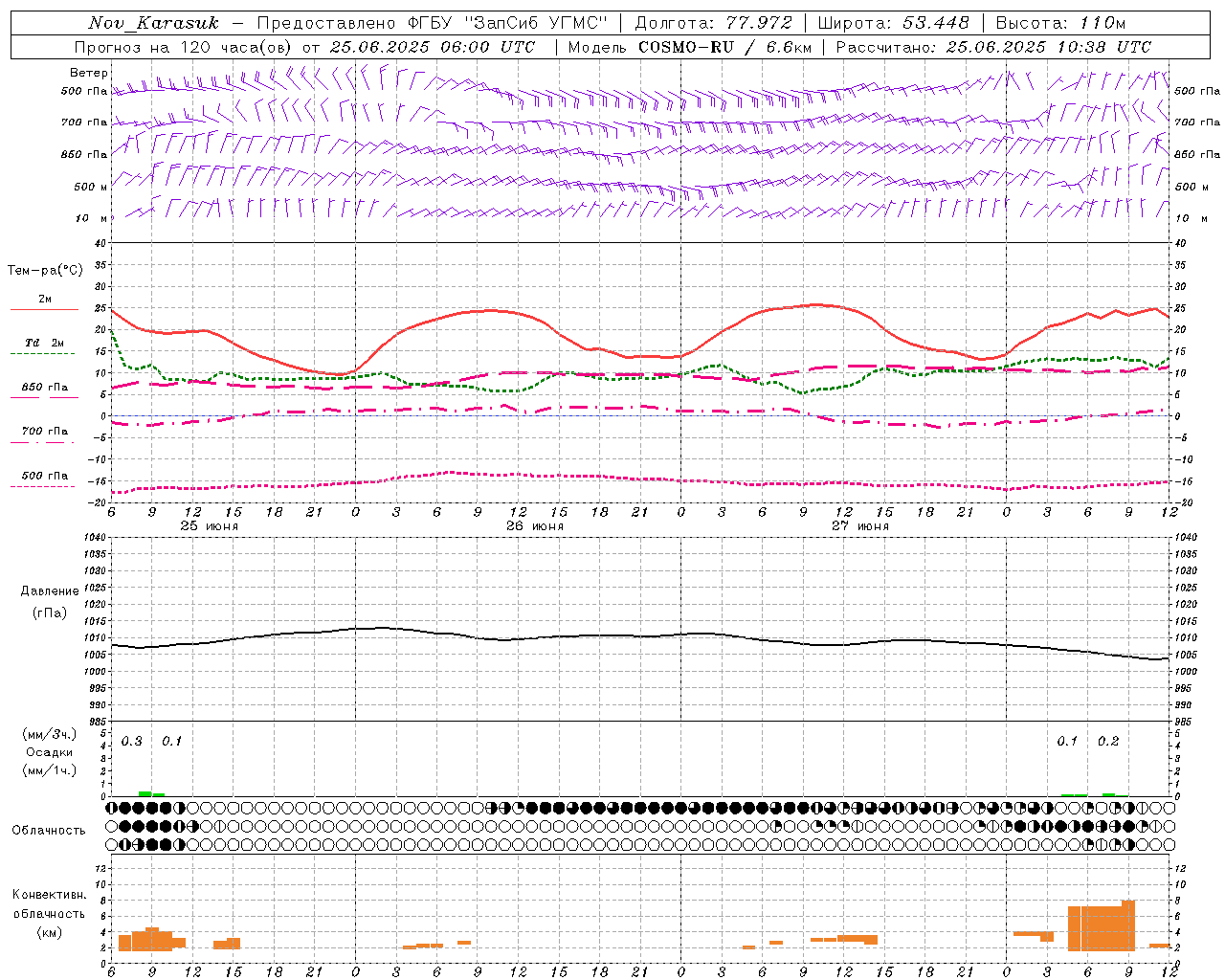Click the (мм/3ч.) precipitation unit label
Viewport: 1225px width, 980px height.
click(x=49, y=734)
